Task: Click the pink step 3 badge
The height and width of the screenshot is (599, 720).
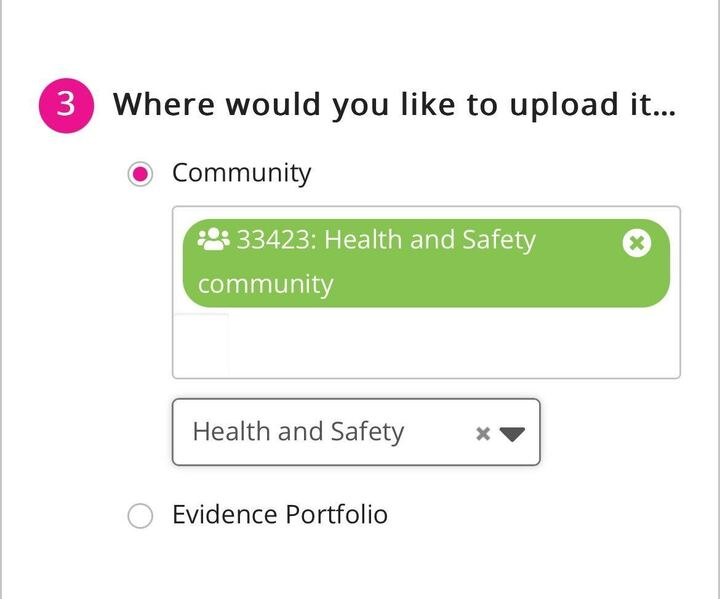Action: coord(66,105)
